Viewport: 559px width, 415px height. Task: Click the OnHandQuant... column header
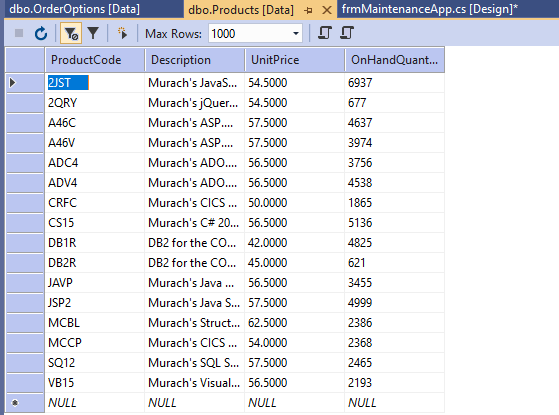coord(395,60)
